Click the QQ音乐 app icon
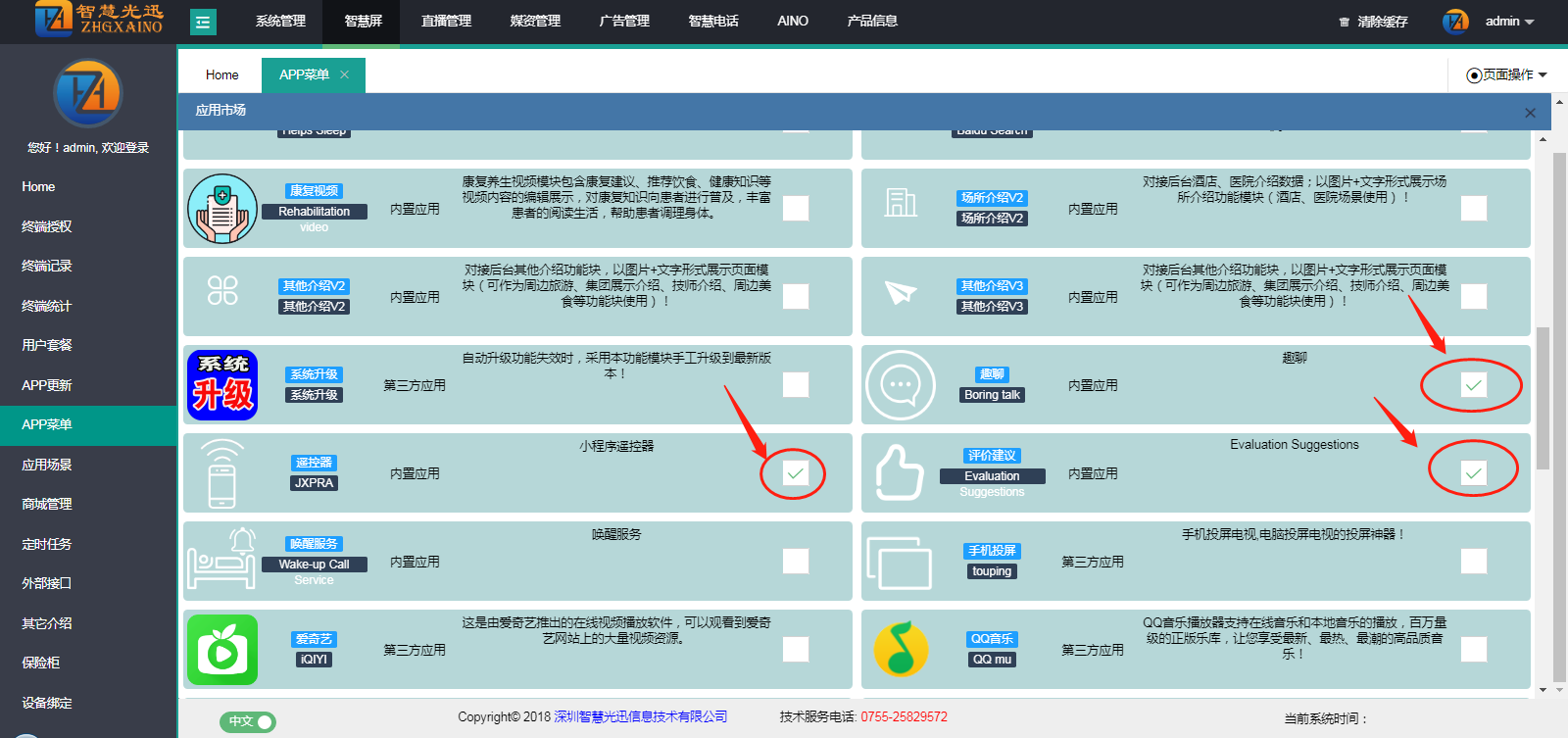Screen dimensions: 1568x738 901,650
